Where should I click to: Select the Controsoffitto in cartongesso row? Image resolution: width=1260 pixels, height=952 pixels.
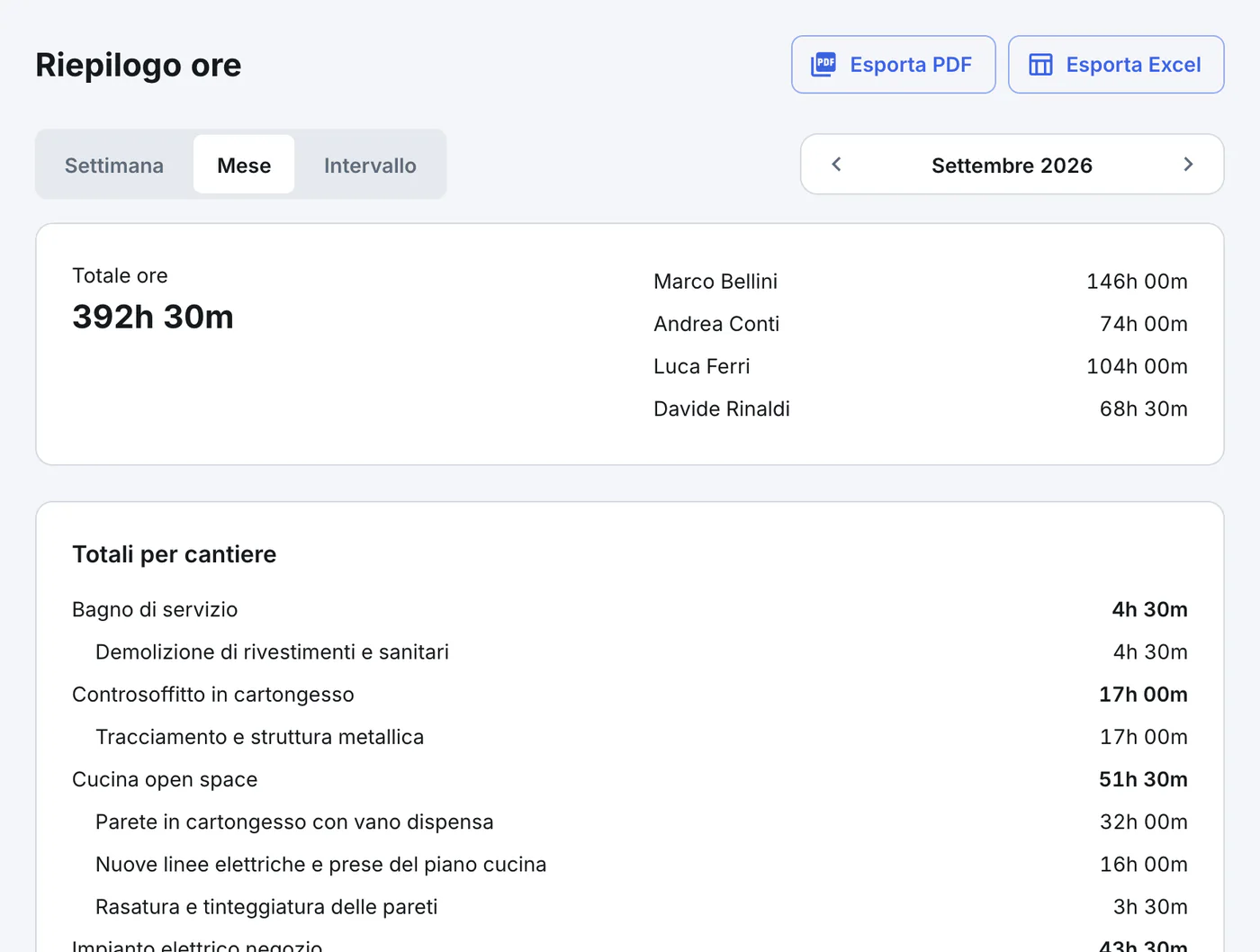[x=630, y=695]
